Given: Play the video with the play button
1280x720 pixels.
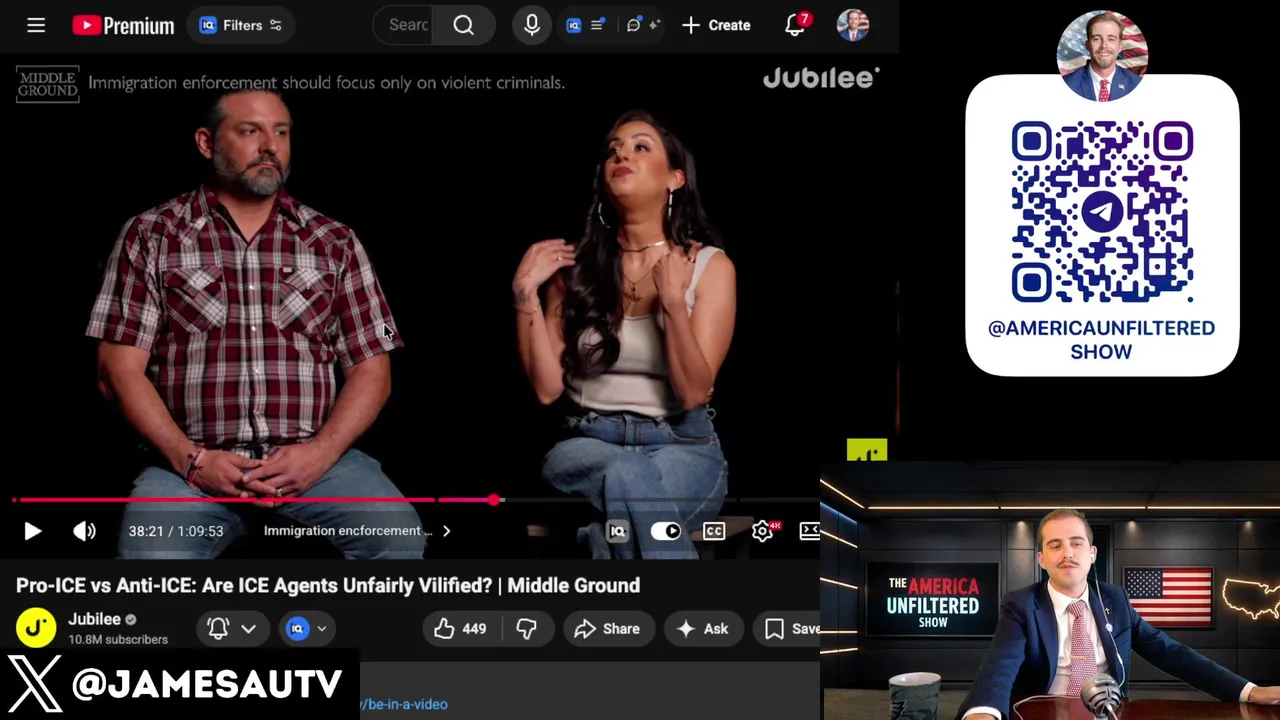Looking at the screenshot, I should pyautogui.click(x=32, y=531).
